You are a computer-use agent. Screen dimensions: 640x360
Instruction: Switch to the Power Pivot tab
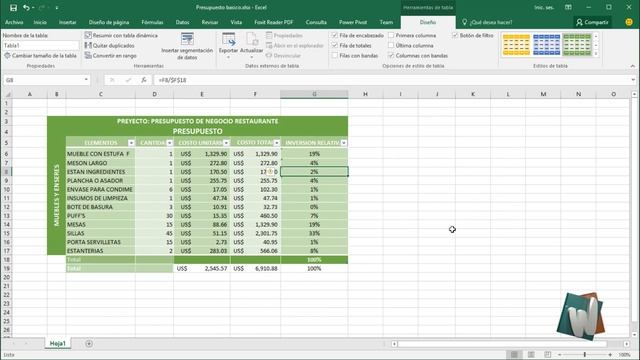pyautogui.click(x=353, y=22)
